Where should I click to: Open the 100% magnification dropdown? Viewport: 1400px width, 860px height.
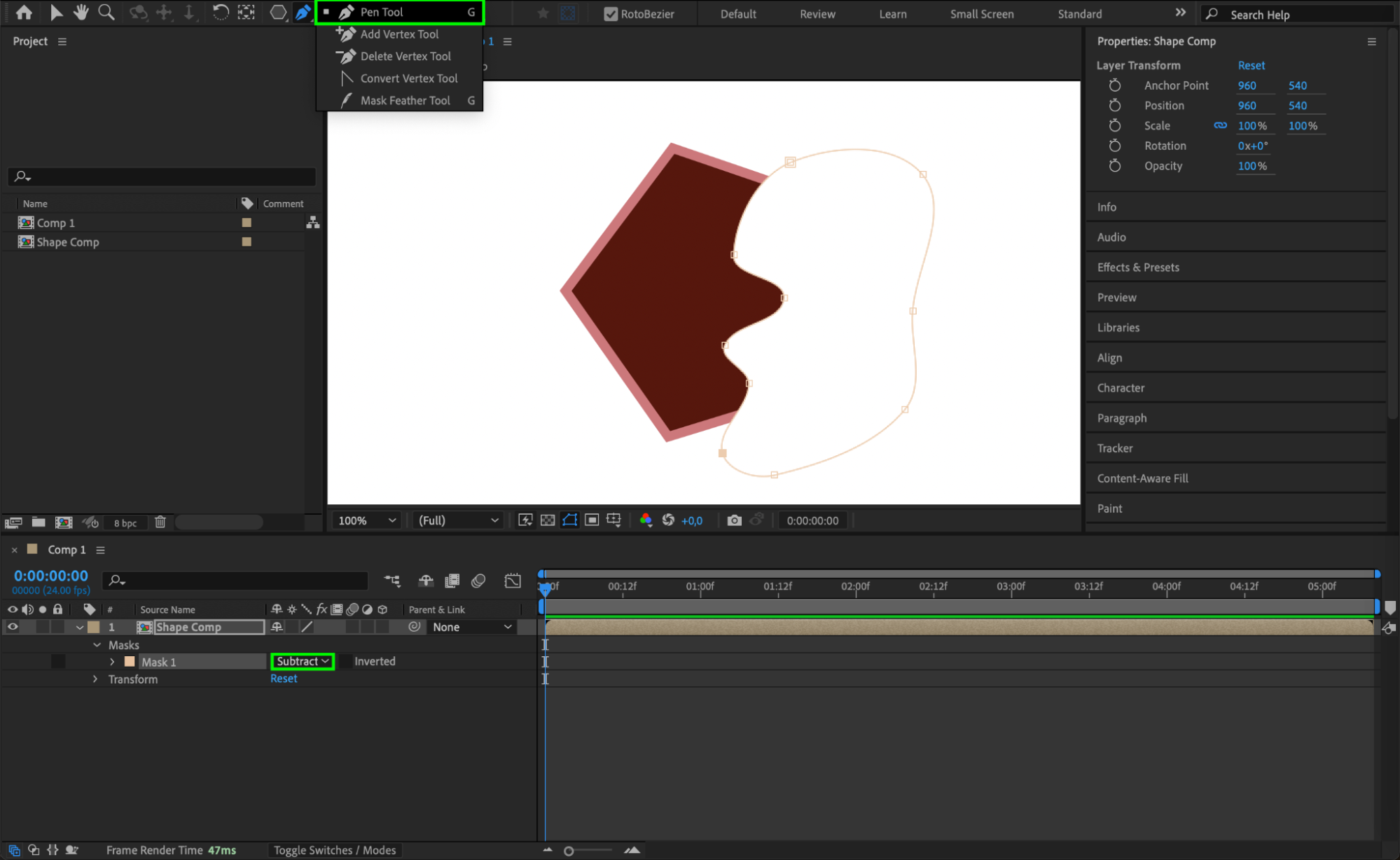pyautogui.click(x=367, y=520)
